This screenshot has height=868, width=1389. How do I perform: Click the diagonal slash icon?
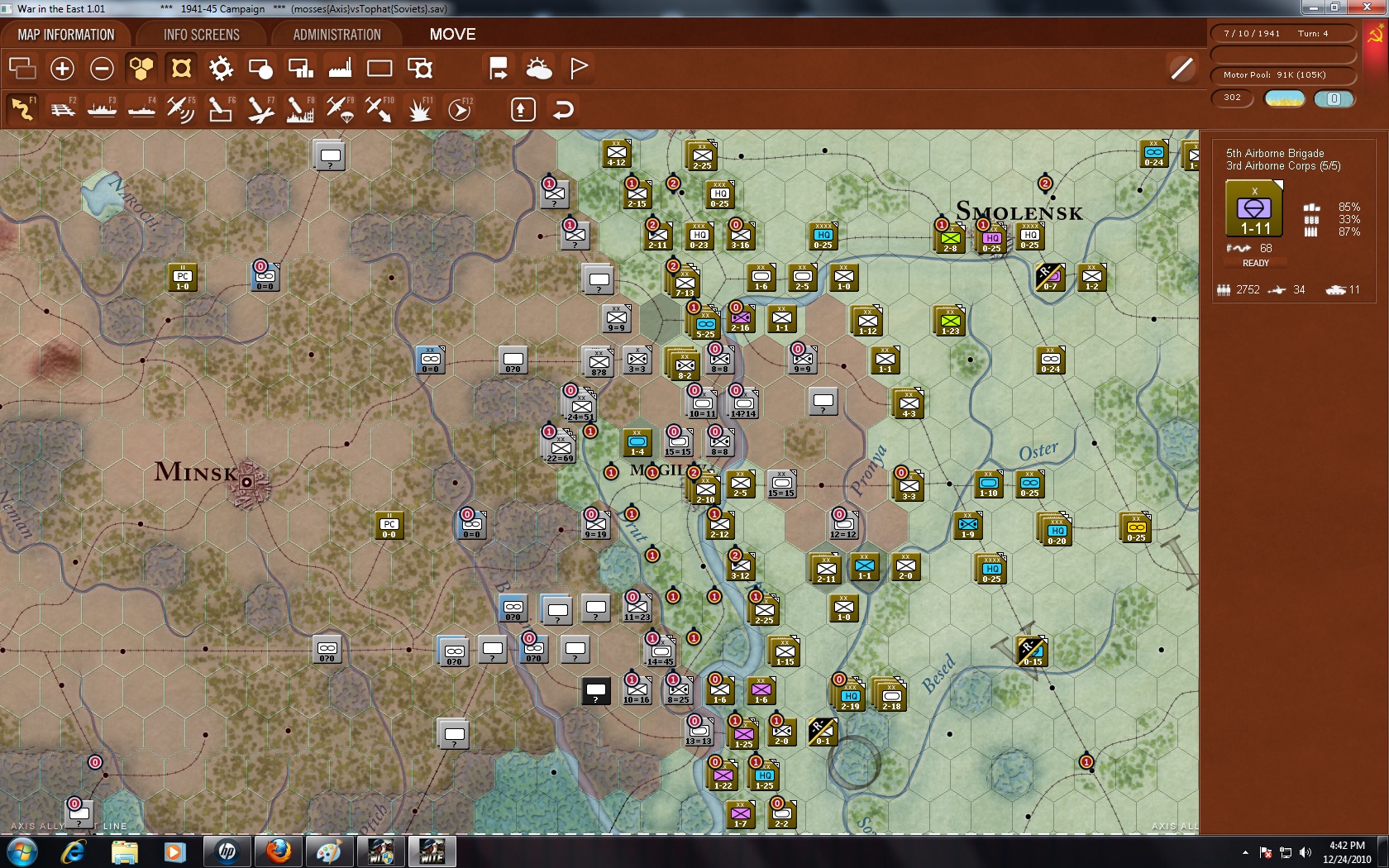(x=1182, y=69)
